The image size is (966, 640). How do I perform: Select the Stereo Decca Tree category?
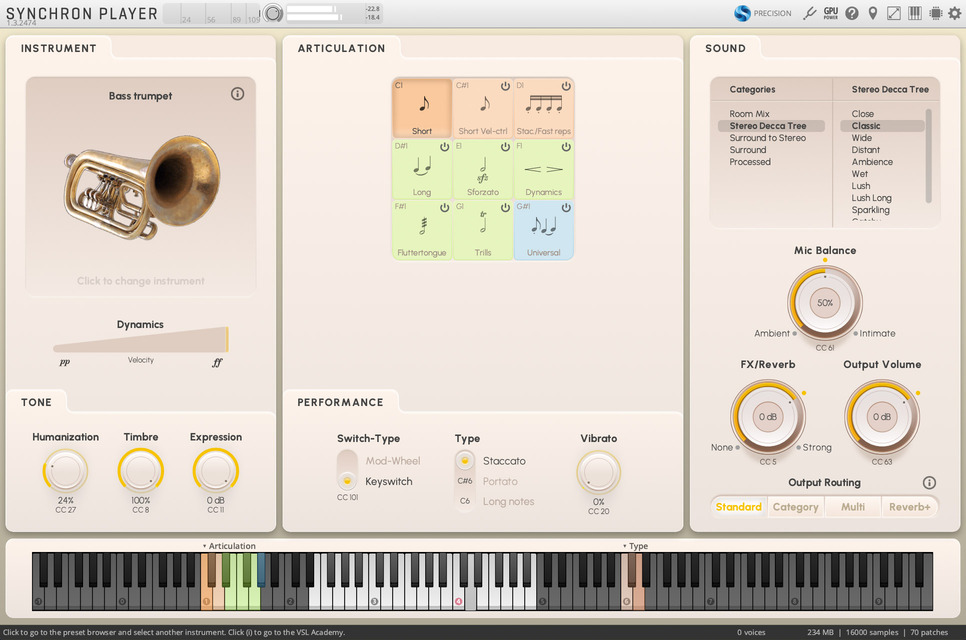771,126
